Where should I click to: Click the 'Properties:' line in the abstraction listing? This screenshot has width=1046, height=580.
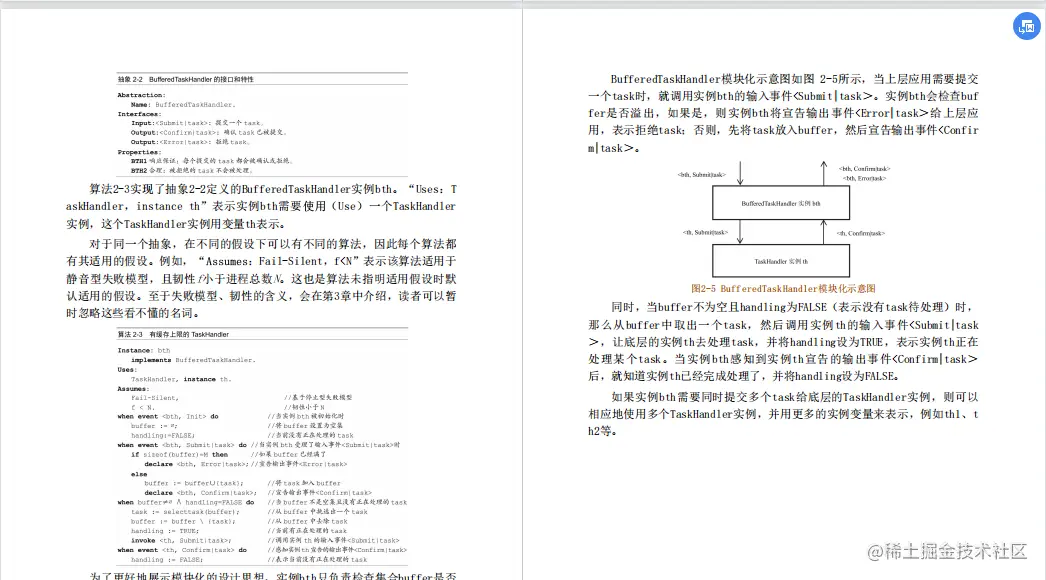(x=138, y=152)
